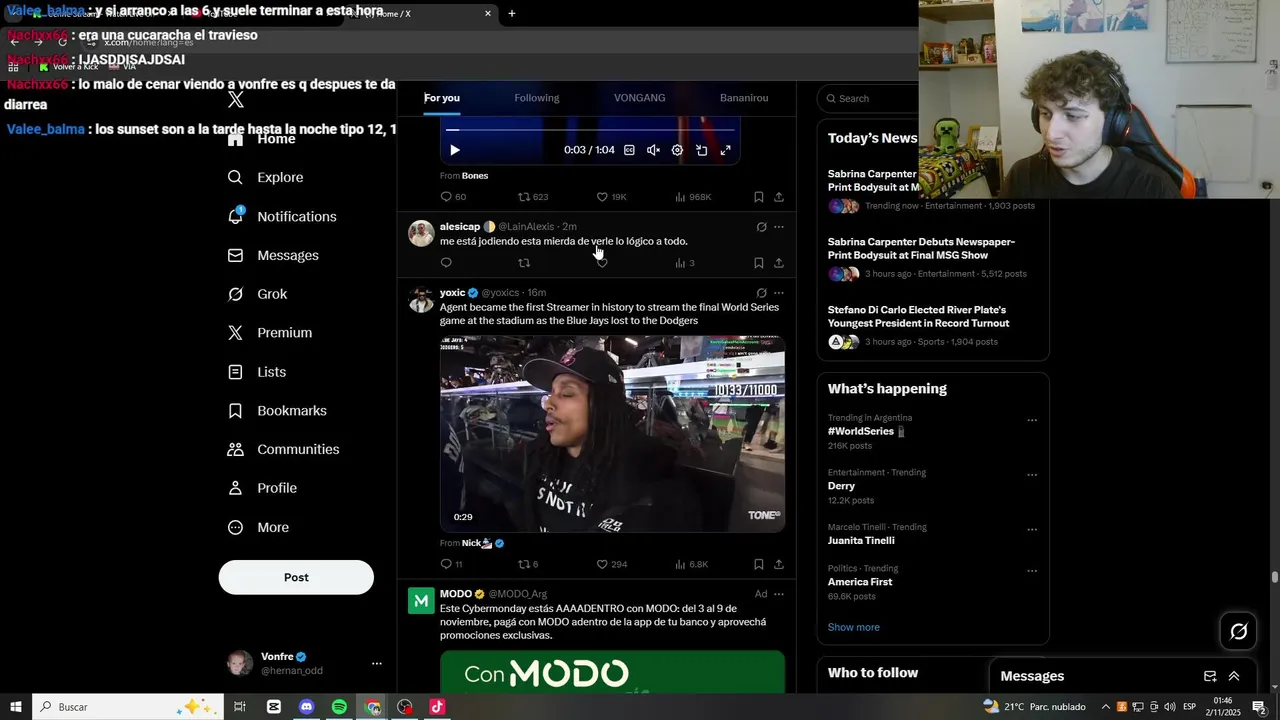
Task: Click Show more under What's happening
Action: tap(854, 627)
